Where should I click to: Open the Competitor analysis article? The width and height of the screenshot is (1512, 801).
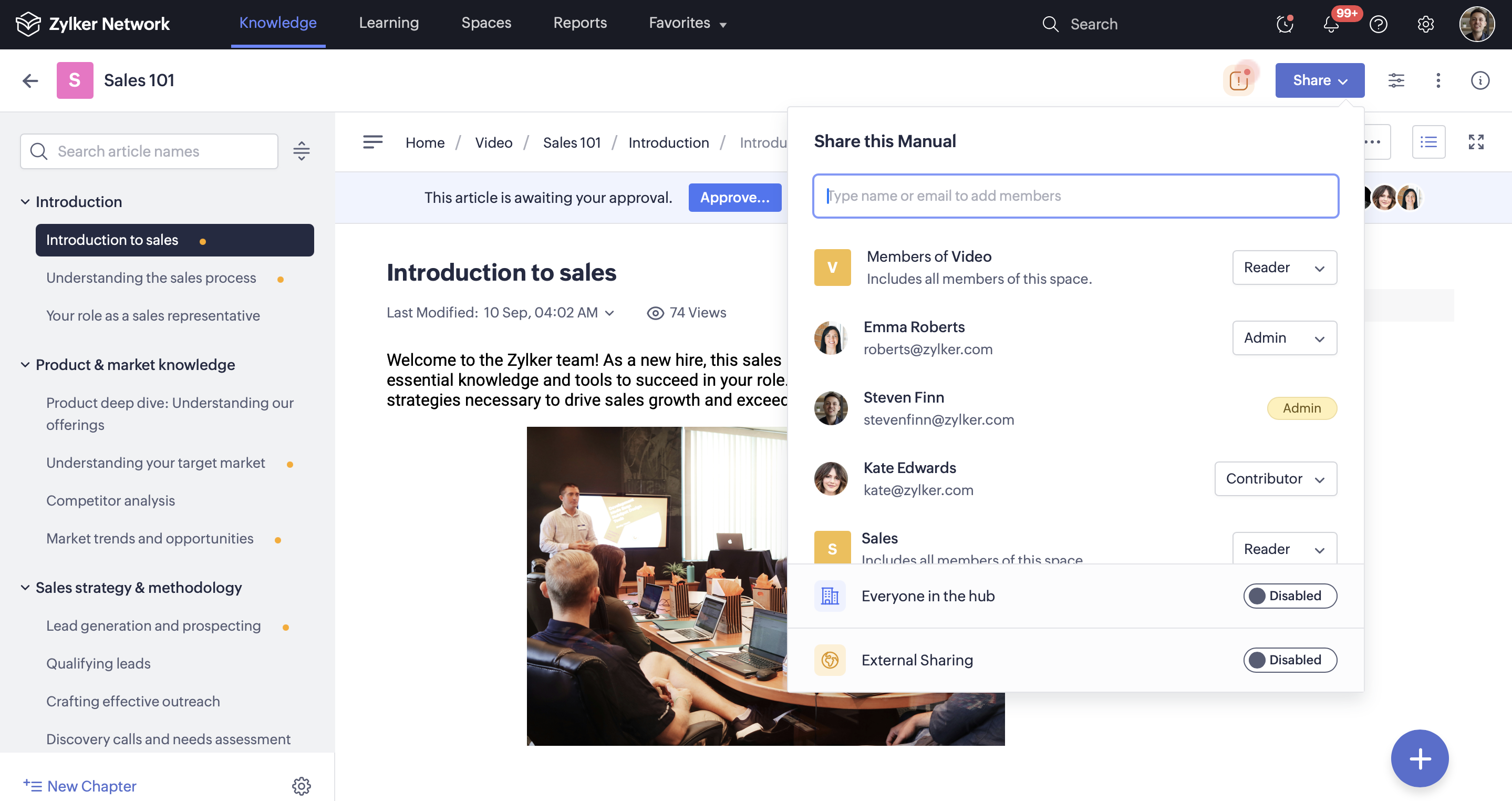coord(110,500)
